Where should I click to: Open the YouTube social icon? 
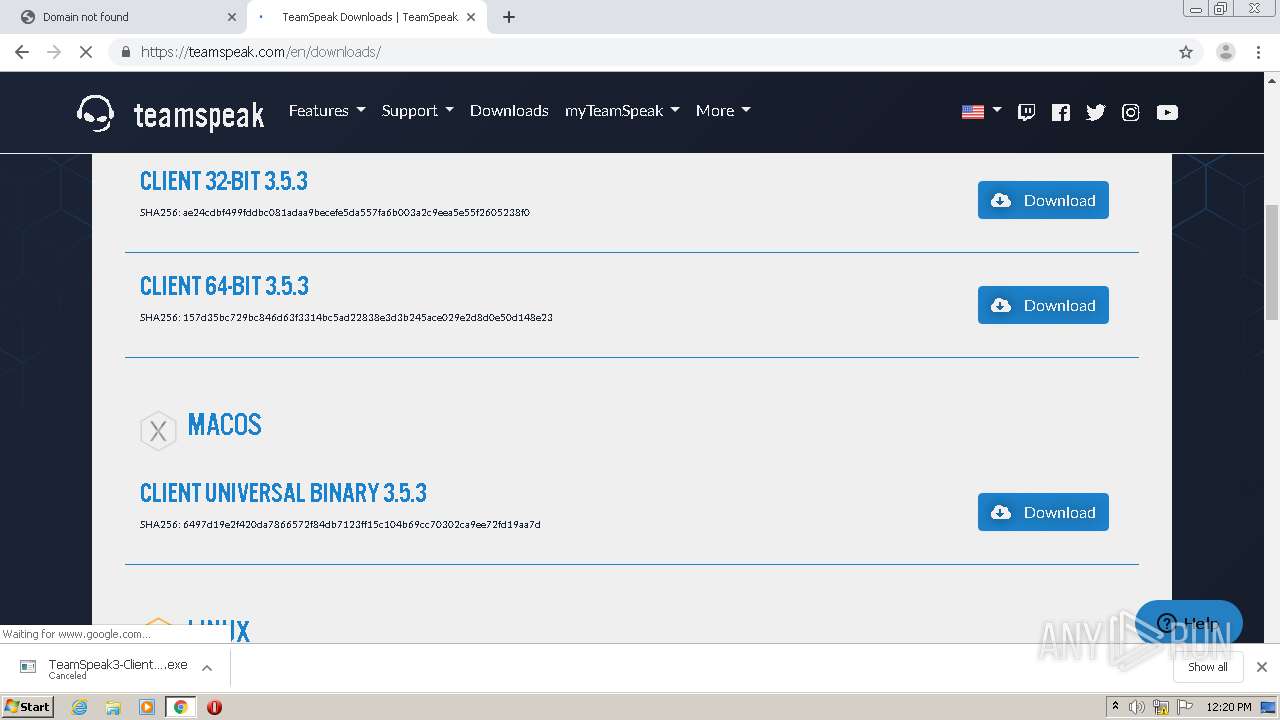pyautogui.click(x=1167, y=112)
